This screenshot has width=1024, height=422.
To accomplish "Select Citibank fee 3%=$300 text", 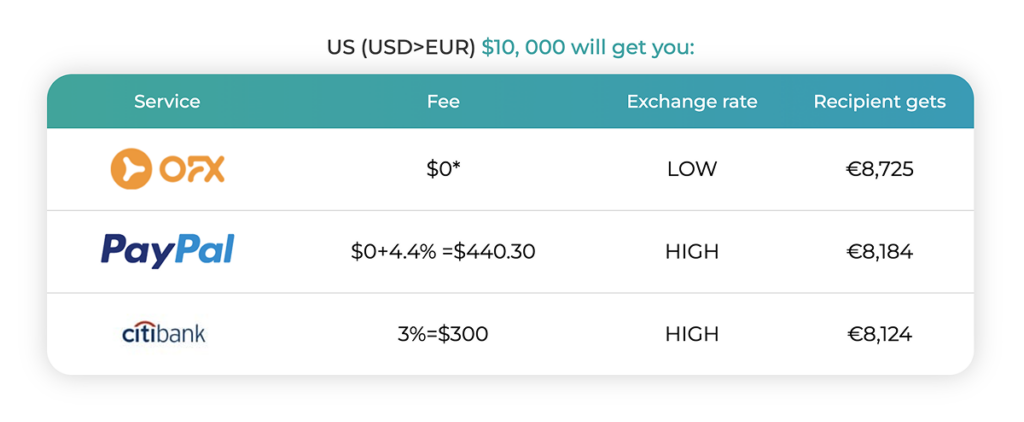I will coord(443,334).
